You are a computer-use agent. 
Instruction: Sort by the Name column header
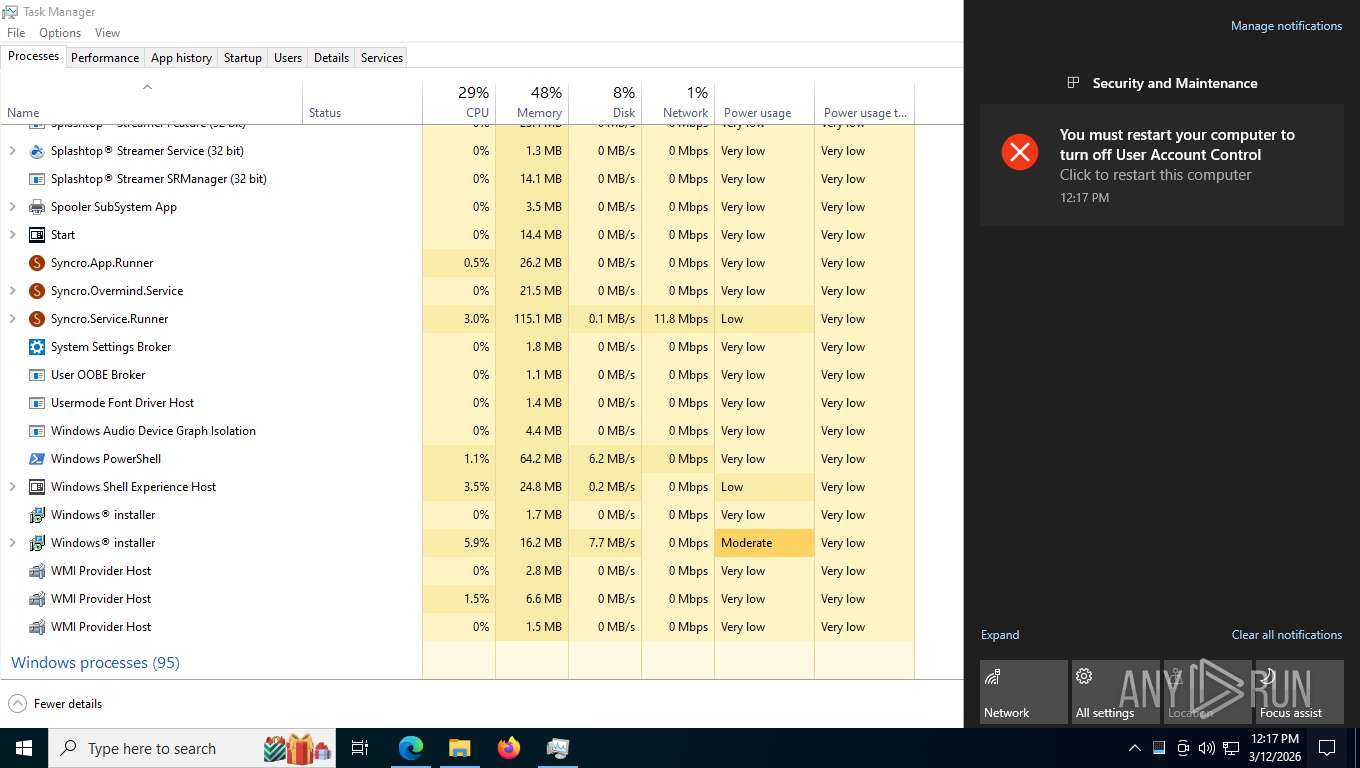pyautogui.click(x=151, y=101)
